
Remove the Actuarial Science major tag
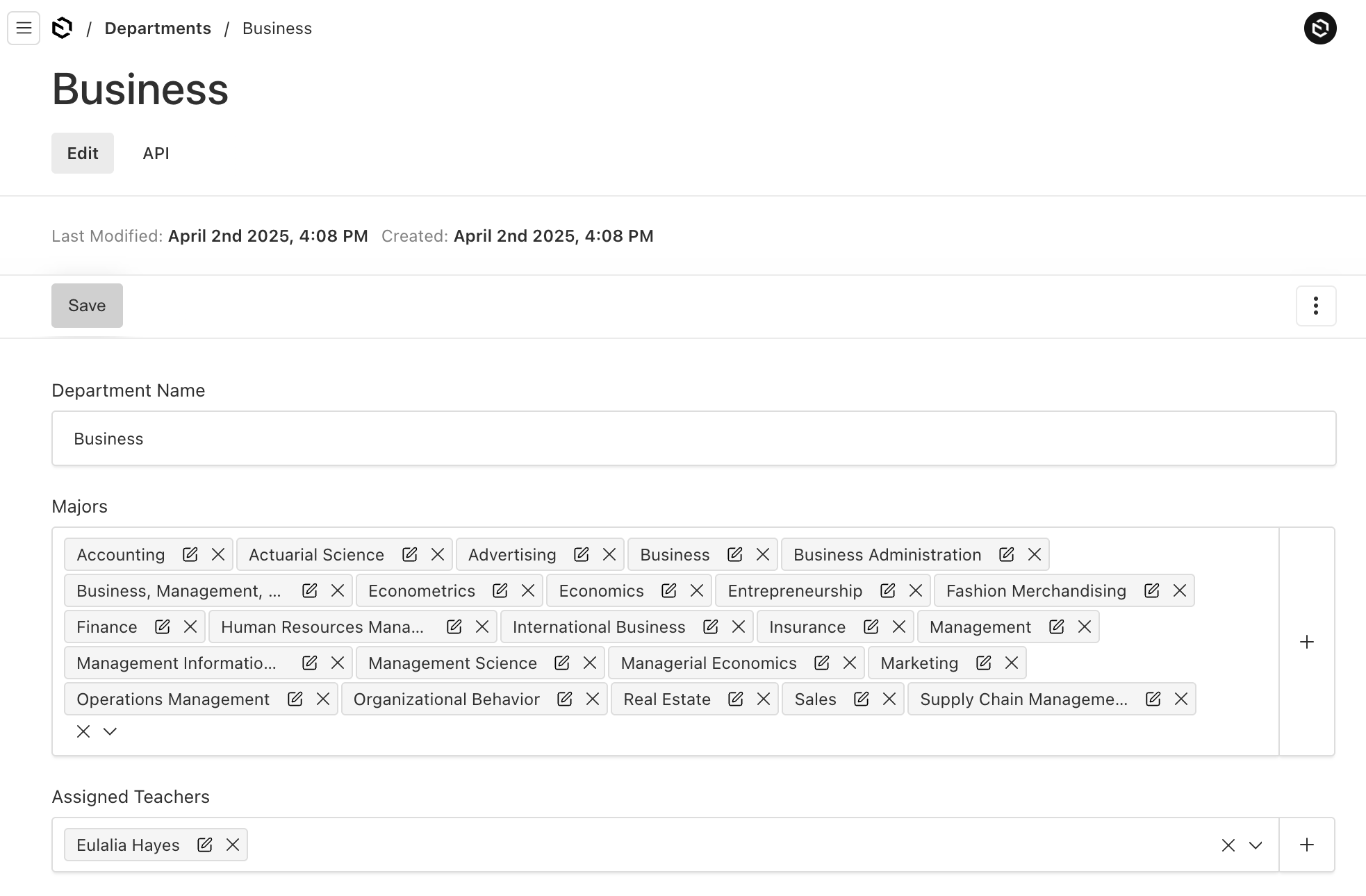438,554
